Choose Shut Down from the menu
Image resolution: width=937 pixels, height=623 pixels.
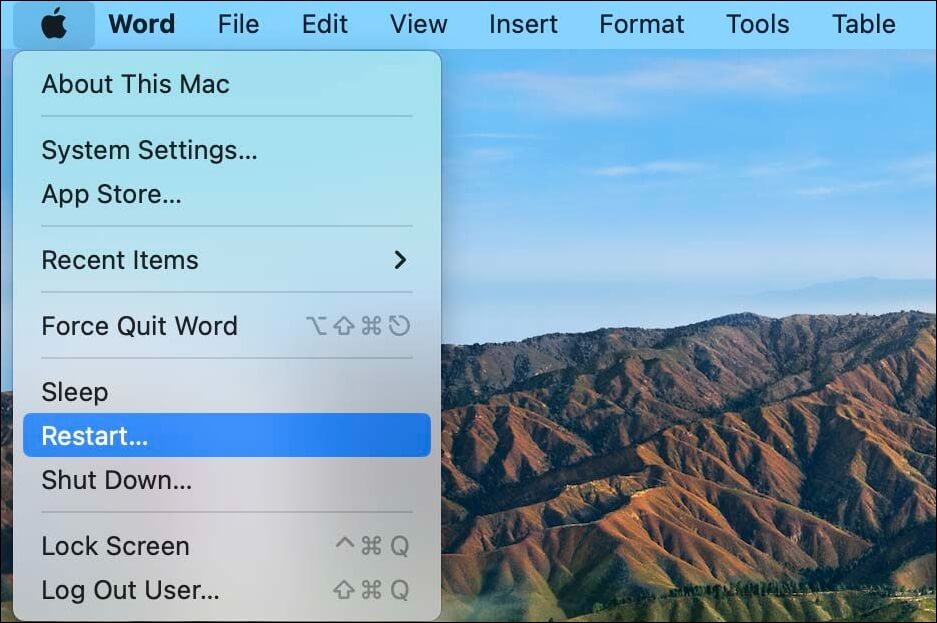(226, 480)
